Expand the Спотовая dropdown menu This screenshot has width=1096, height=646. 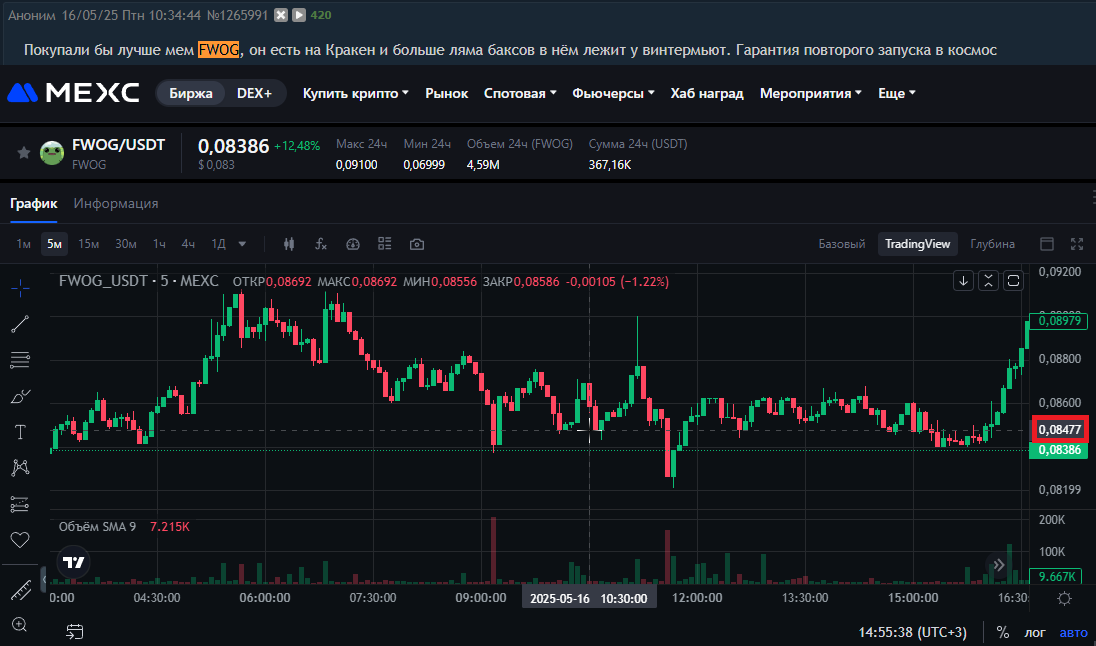point(520,93)
